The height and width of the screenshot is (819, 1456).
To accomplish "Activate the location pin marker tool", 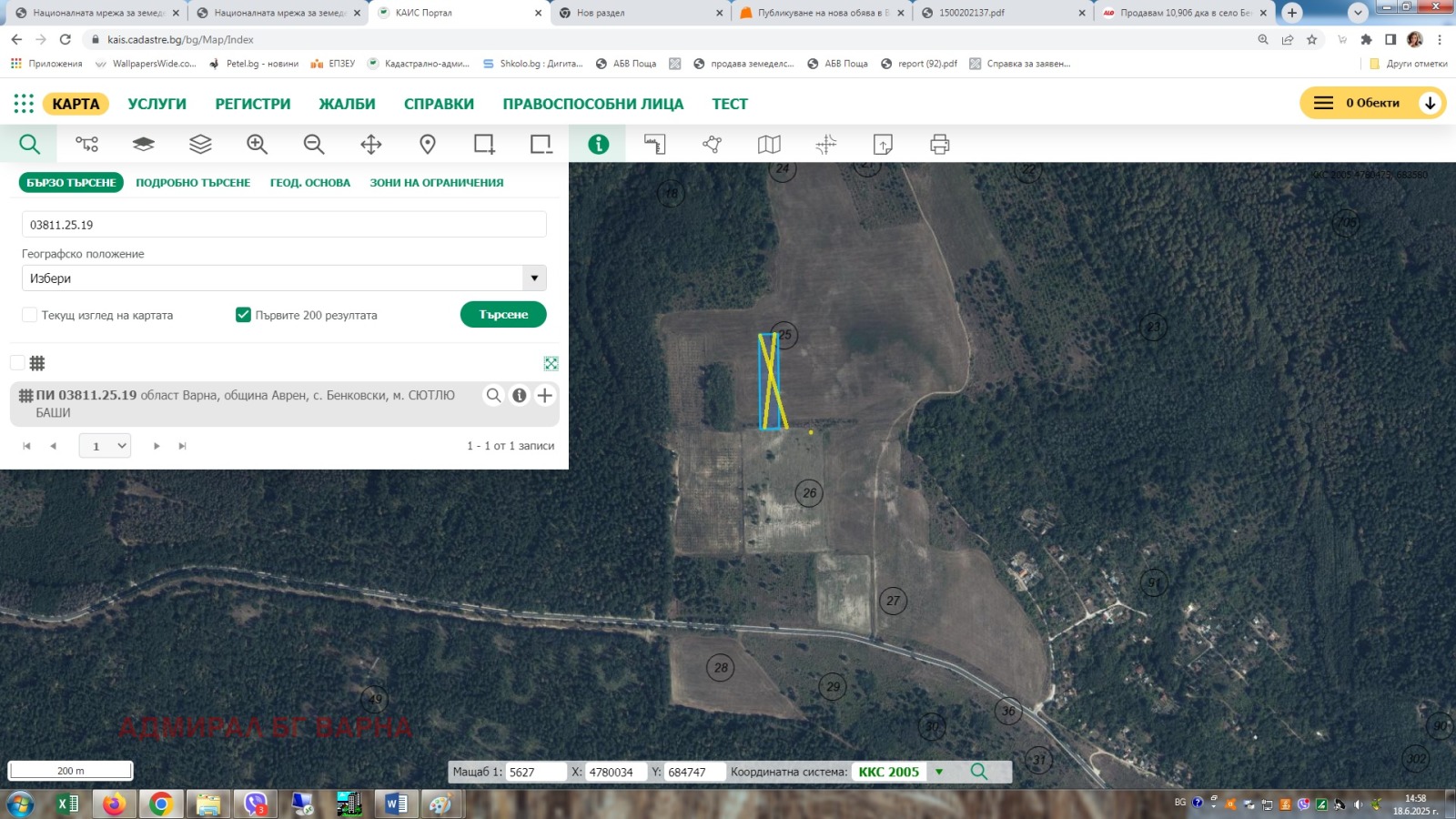I will coord(428,144).
